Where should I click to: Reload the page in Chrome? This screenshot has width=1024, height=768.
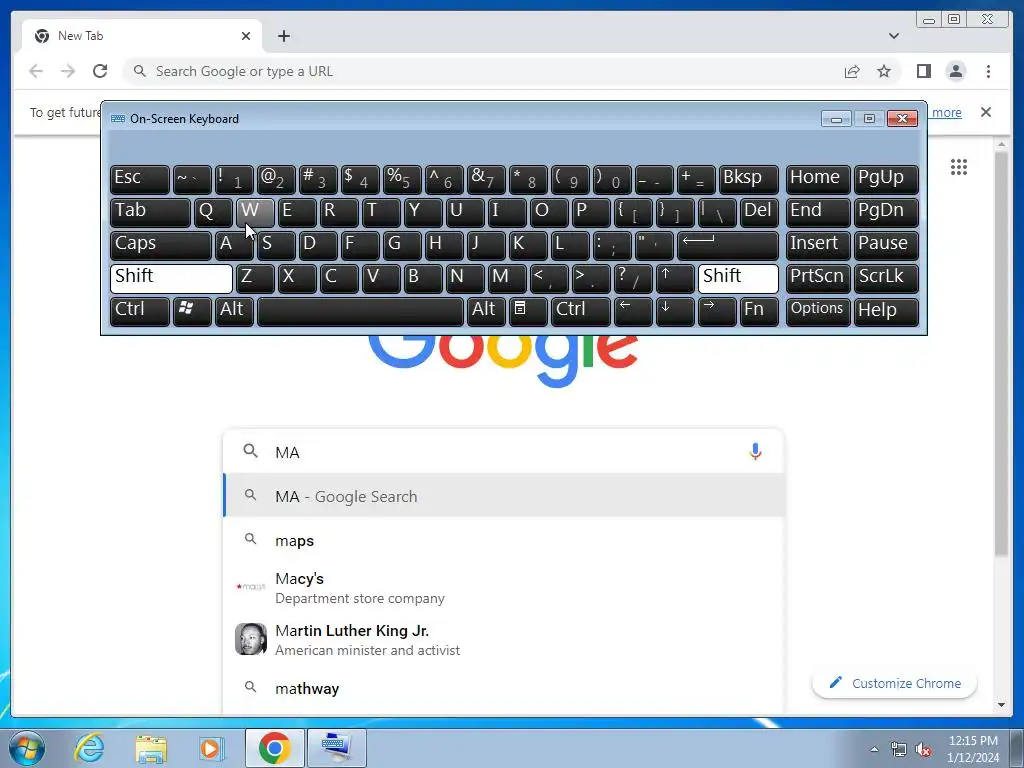click(x=100, y=71)
